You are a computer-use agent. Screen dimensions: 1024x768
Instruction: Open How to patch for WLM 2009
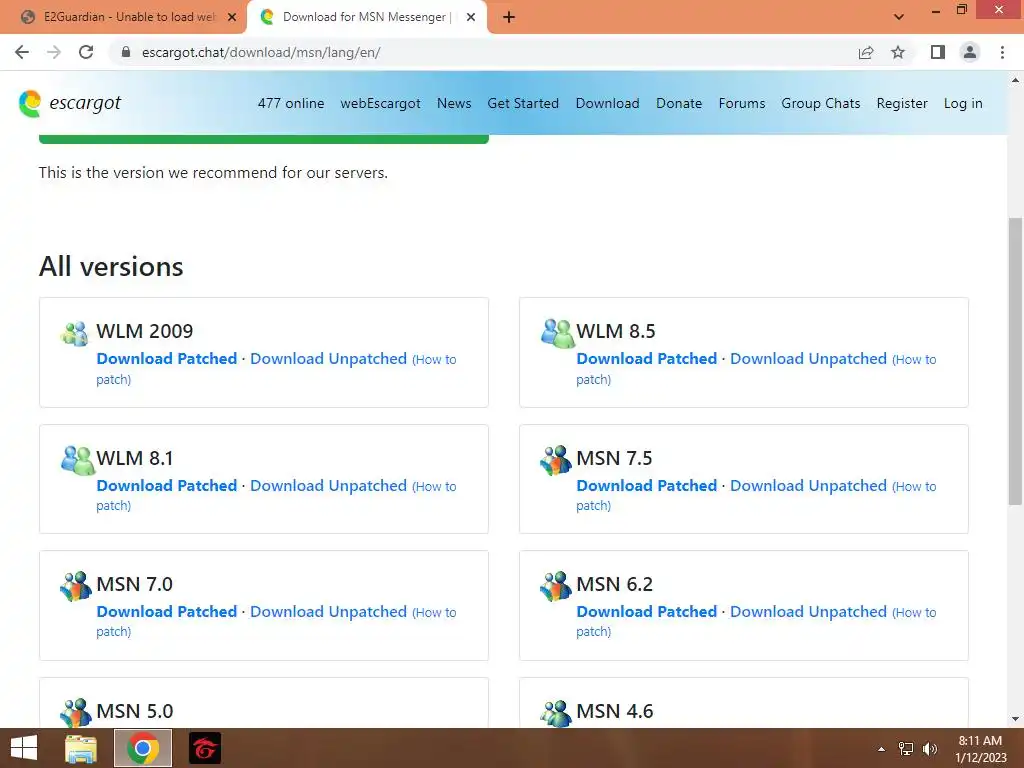[436, 359]
